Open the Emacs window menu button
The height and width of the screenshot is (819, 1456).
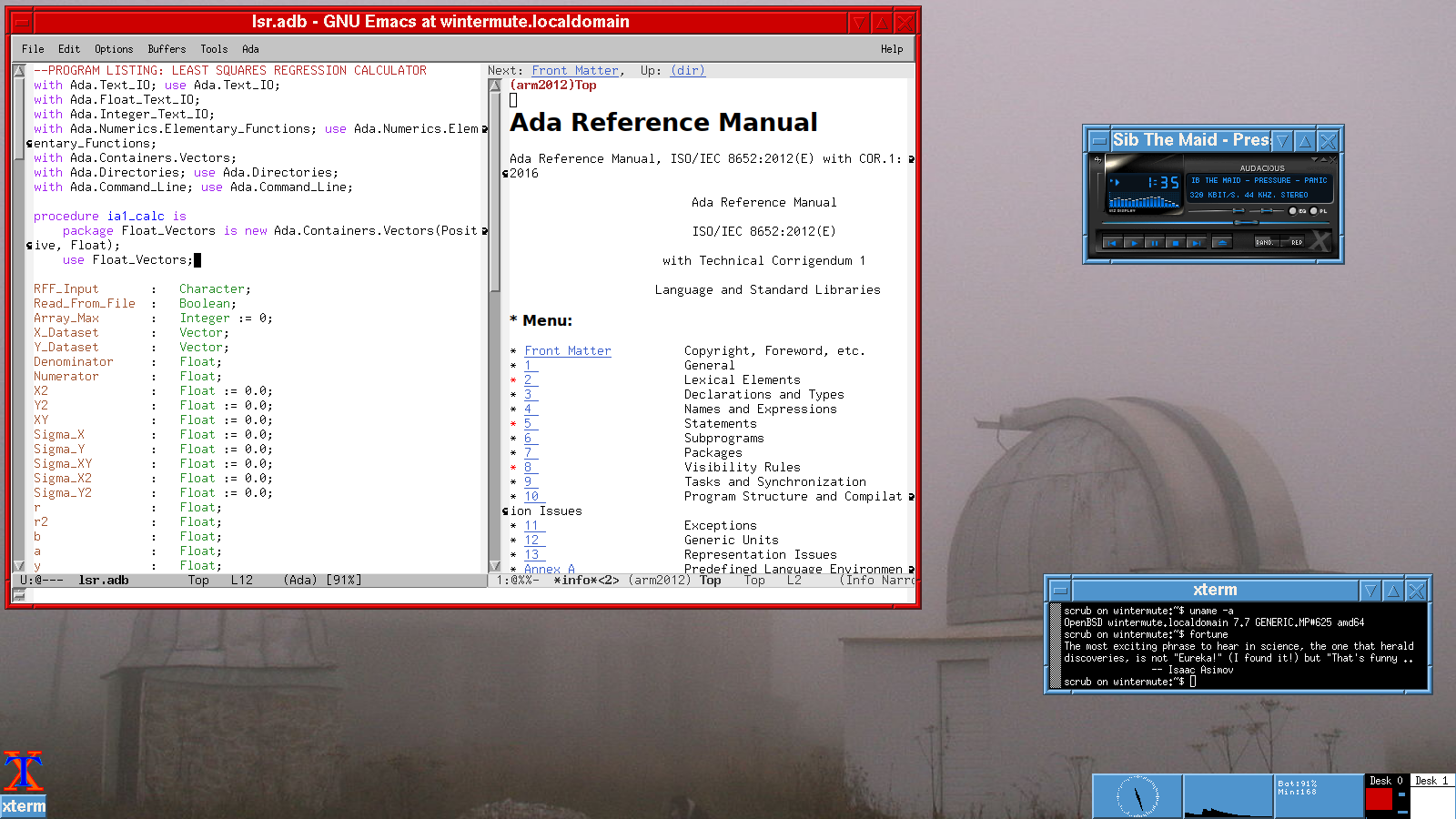[x=22, y=22]
